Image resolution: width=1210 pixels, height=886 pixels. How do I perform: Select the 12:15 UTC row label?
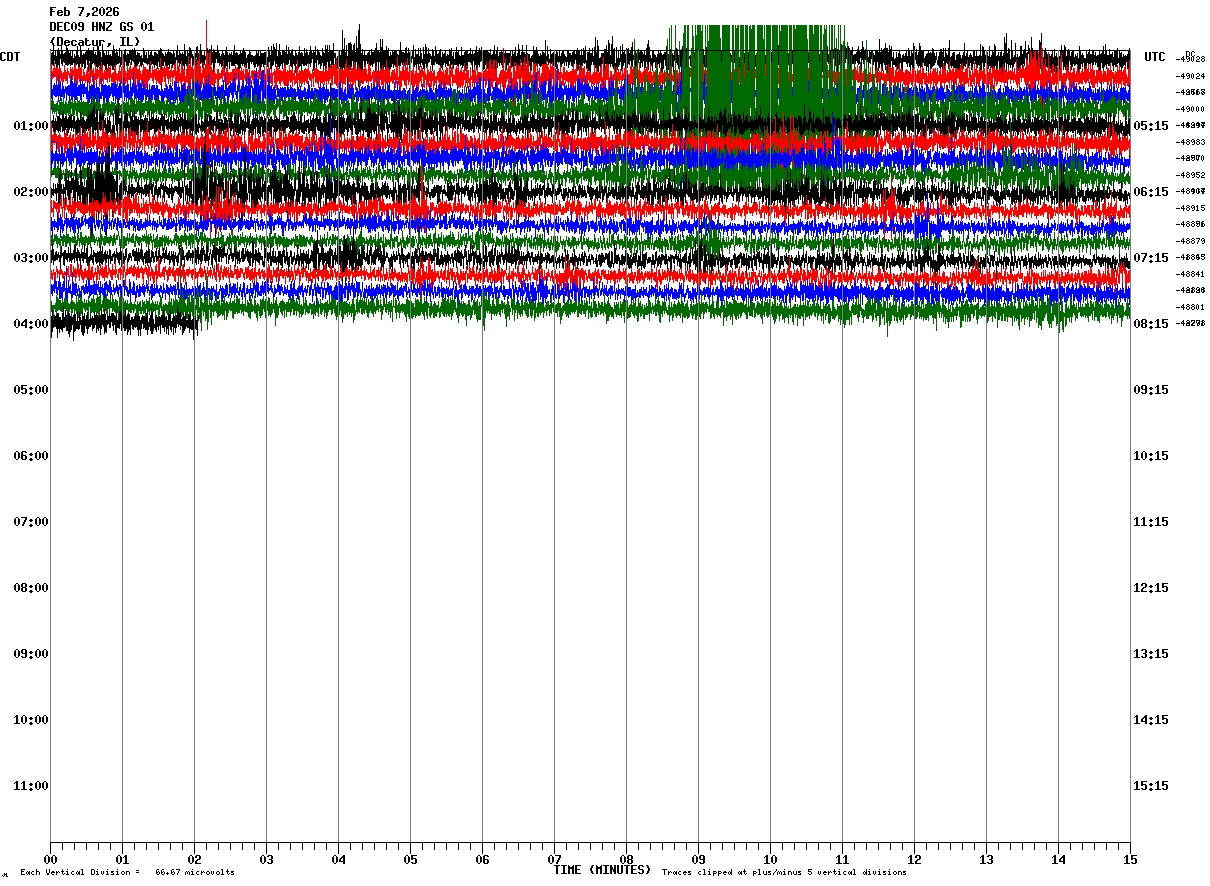(1151, 588)
